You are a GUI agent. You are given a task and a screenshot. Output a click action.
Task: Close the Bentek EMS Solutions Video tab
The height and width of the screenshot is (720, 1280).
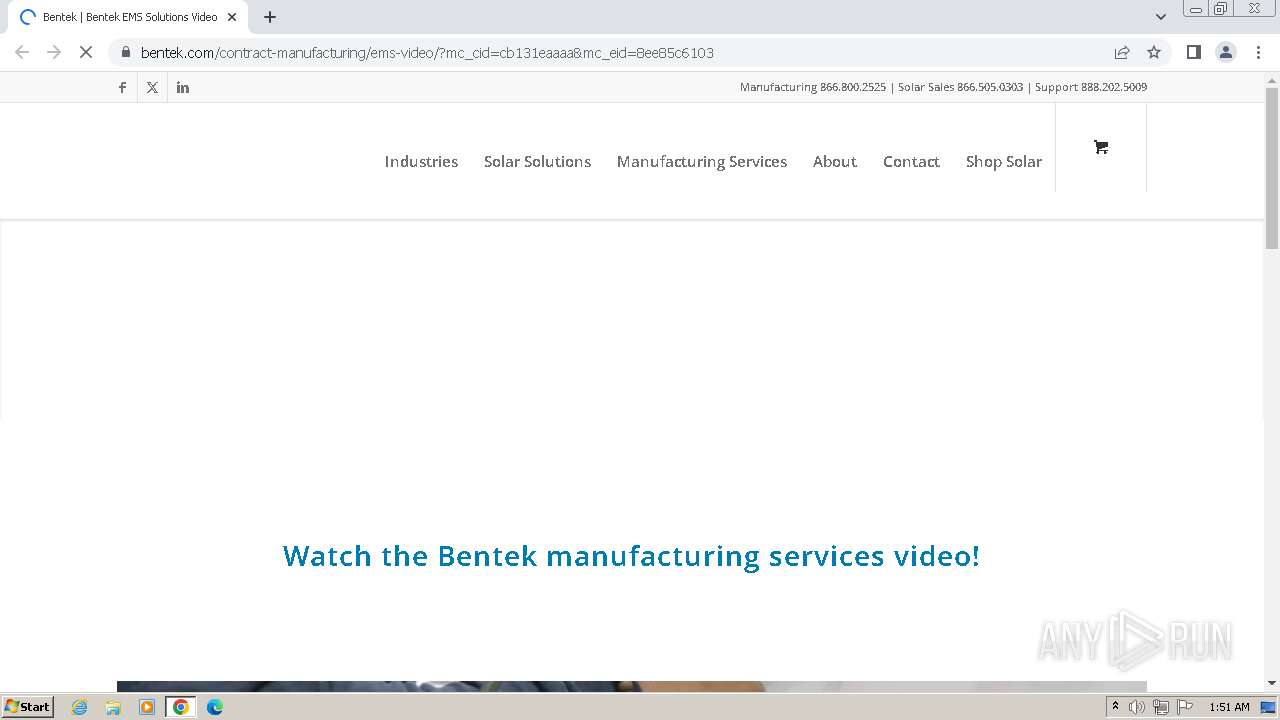232,17
